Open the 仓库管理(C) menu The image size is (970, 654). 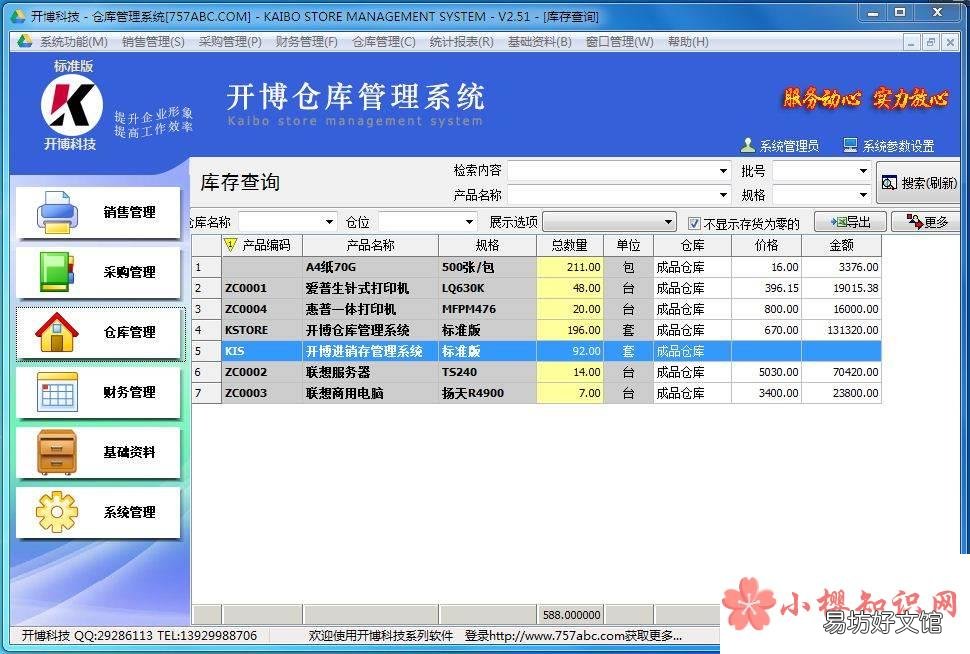[x=384, y=41]
